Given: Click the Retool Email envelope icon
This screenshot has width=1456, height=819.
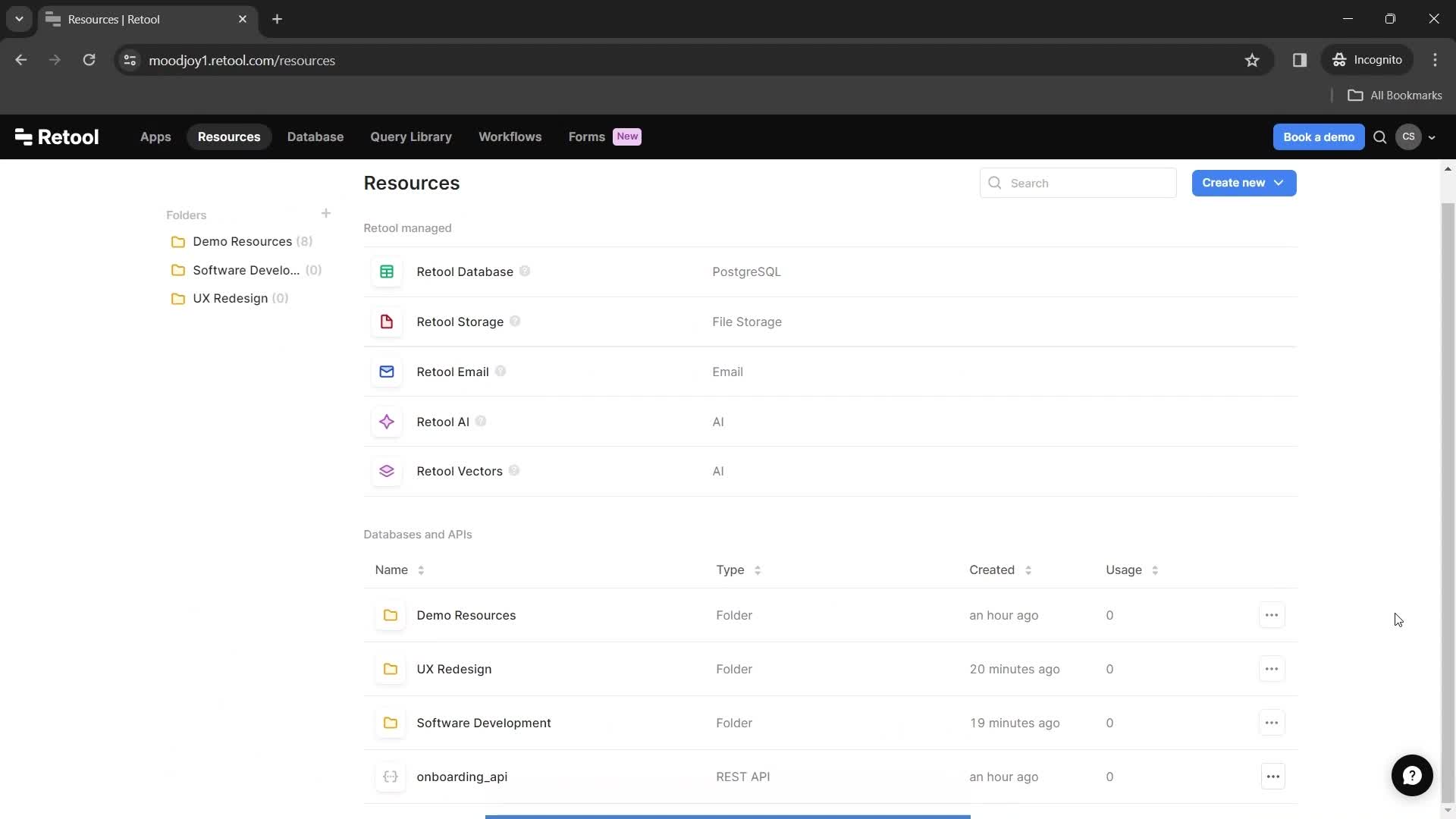Looking at the screenshot, I should coord(386,371).
